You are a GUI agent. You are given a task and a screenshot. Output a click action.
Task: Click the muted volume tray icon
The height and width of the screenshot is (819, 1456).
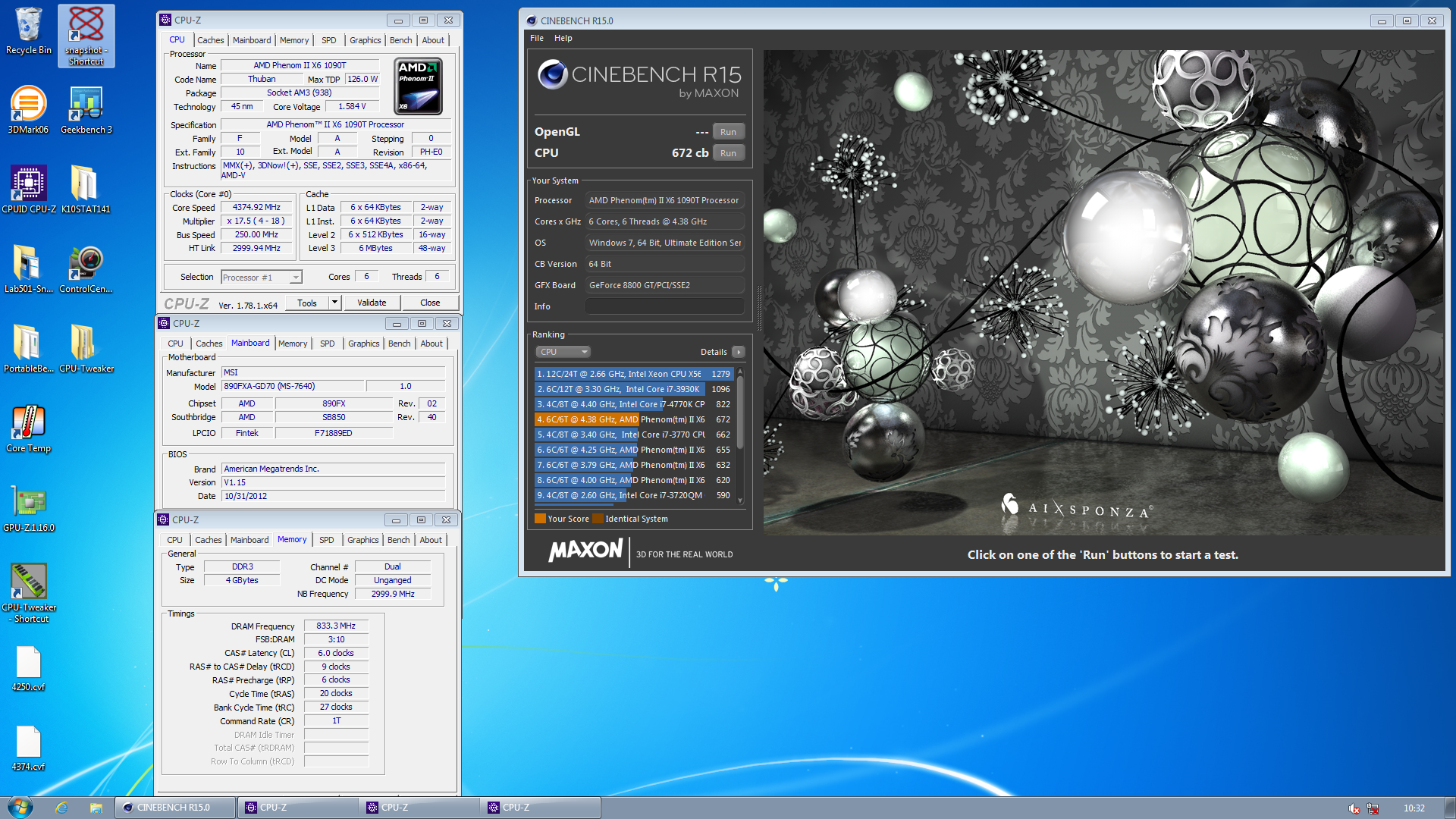[x=1354, y=808]
